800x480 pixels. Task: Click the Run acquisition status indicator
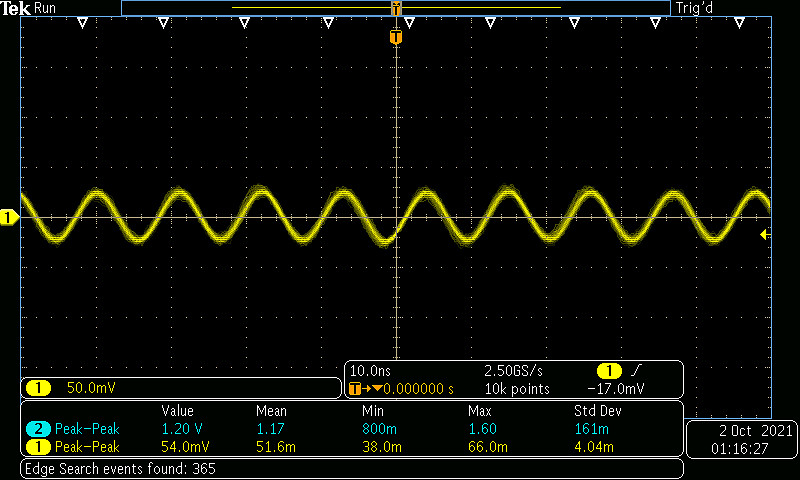tap(45, 8)
